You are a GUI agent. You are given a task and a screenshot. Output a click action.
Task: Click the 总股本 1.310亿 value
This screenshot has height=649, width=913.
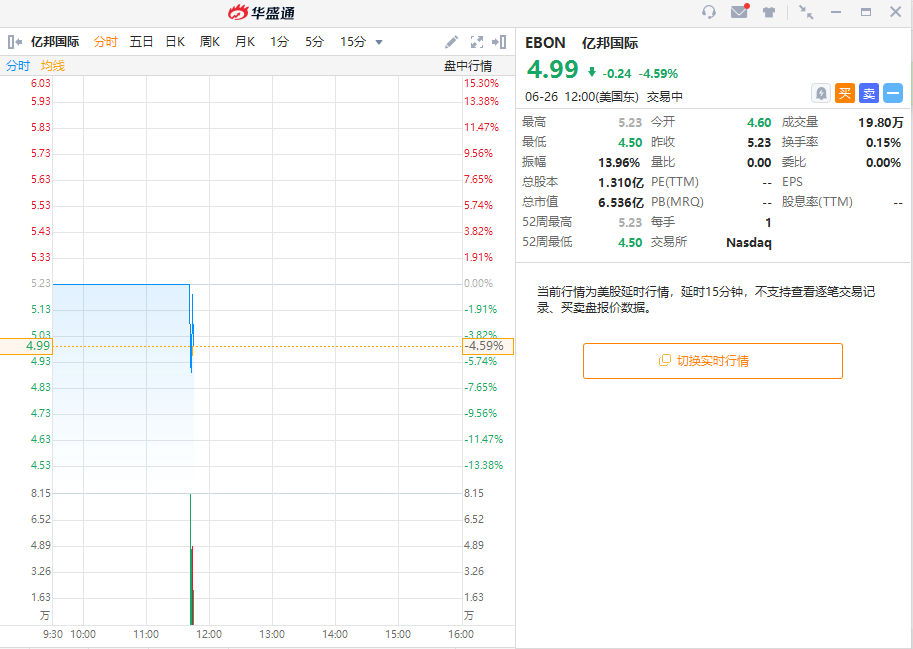point(621,183)
